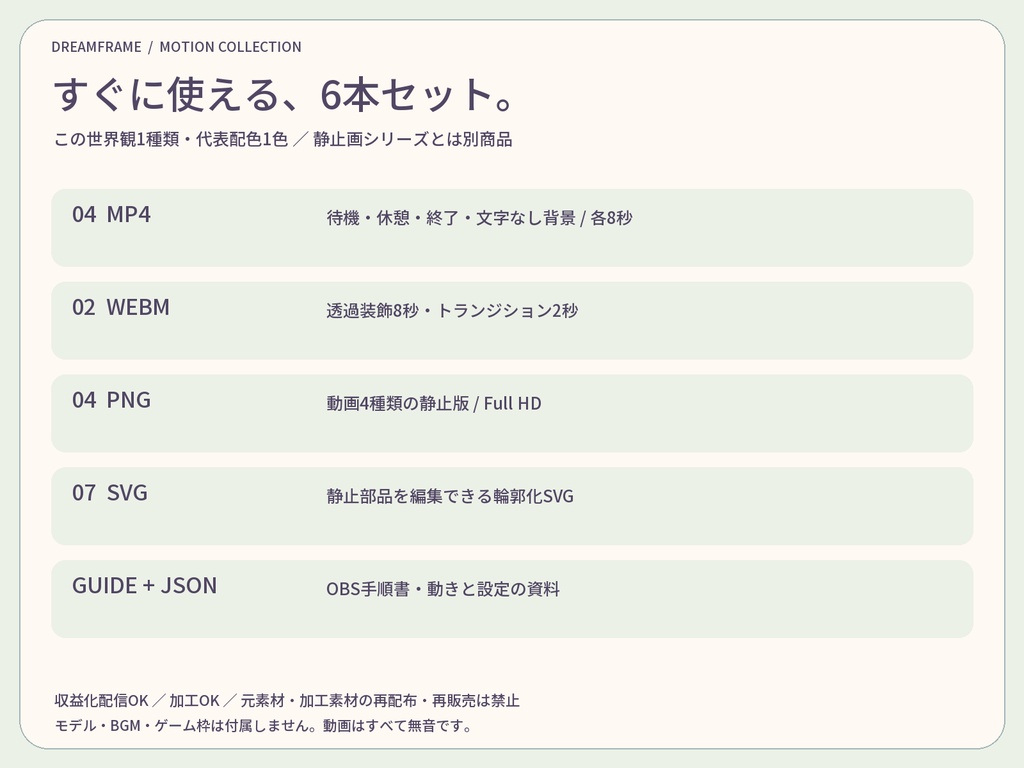Viewport: 1024px width, 768px height.
Task: Select the 02 WEBM label
Action: point(121,307)
